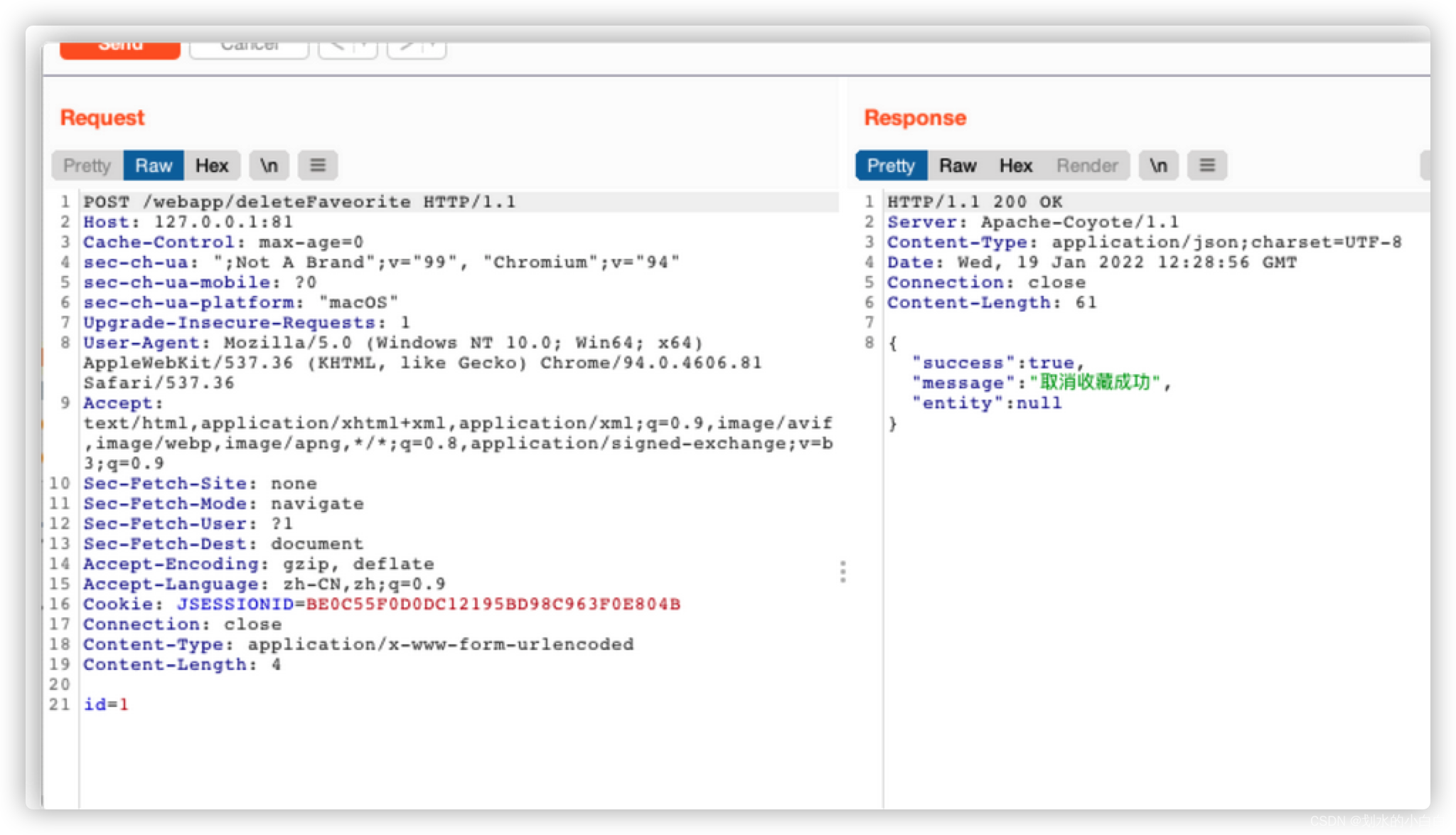Viewport: 1456px width, 835px height.
Task: Click the id=1 request body parameter
Action: click(106, 704)
